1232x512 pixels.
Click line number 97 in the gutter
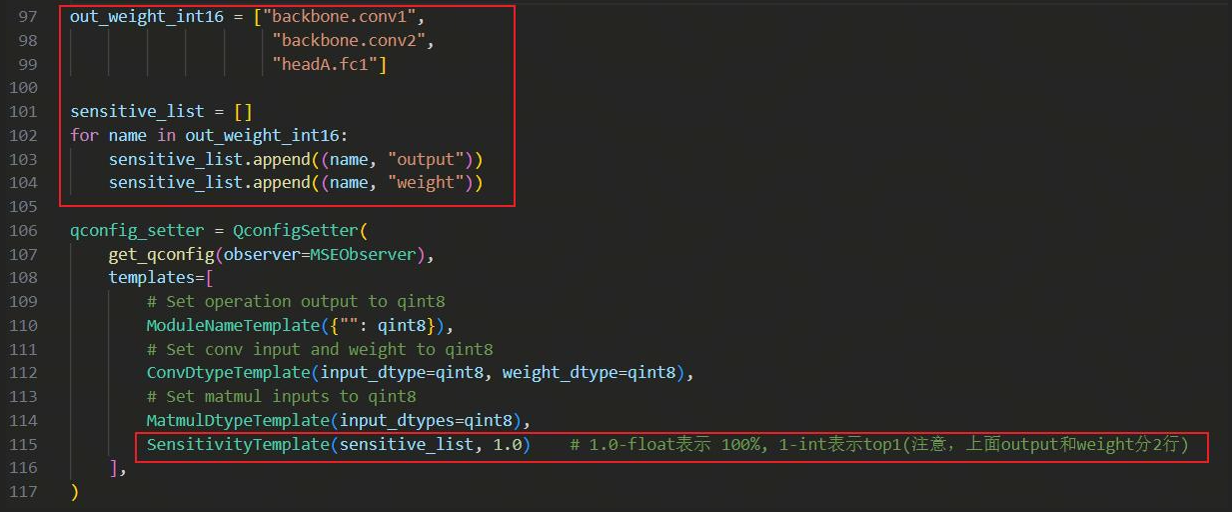(26, 17)
